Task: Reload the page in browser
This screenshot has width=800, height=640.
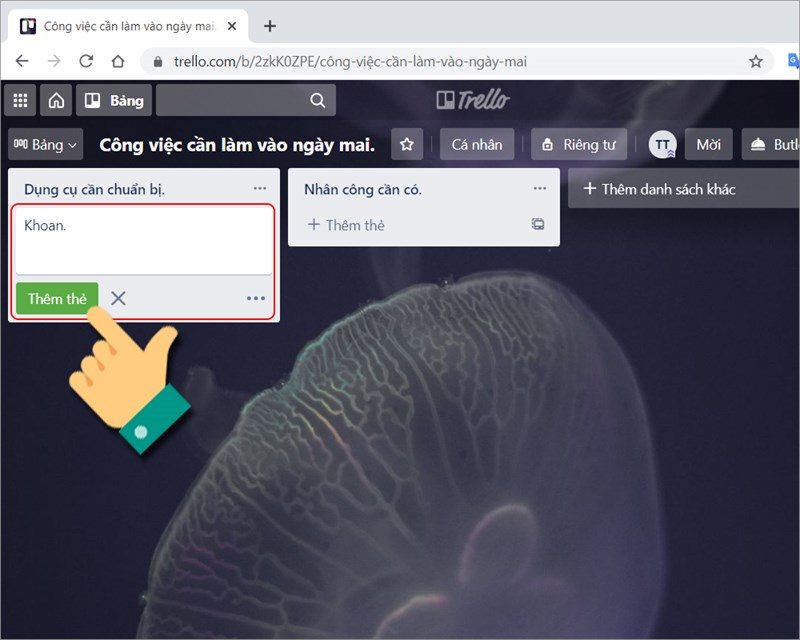Action: (x=86, y=61)
